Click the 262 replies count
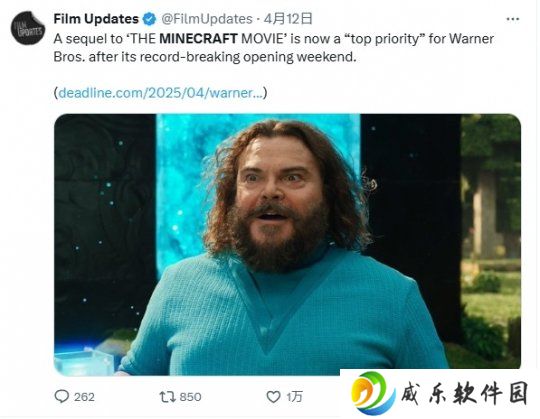 pos(84,397)
